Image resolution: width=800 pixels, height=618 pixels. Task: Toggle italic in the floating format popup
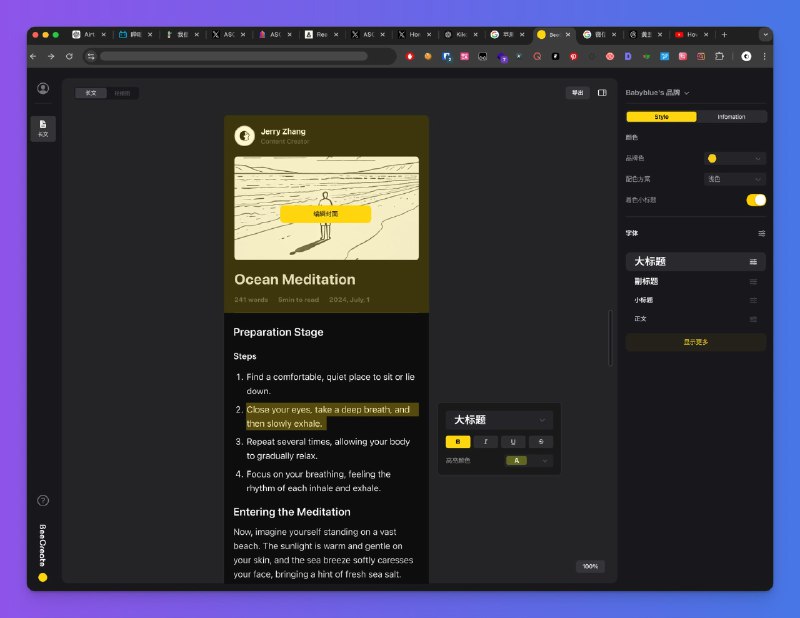[x=486, y=442]
